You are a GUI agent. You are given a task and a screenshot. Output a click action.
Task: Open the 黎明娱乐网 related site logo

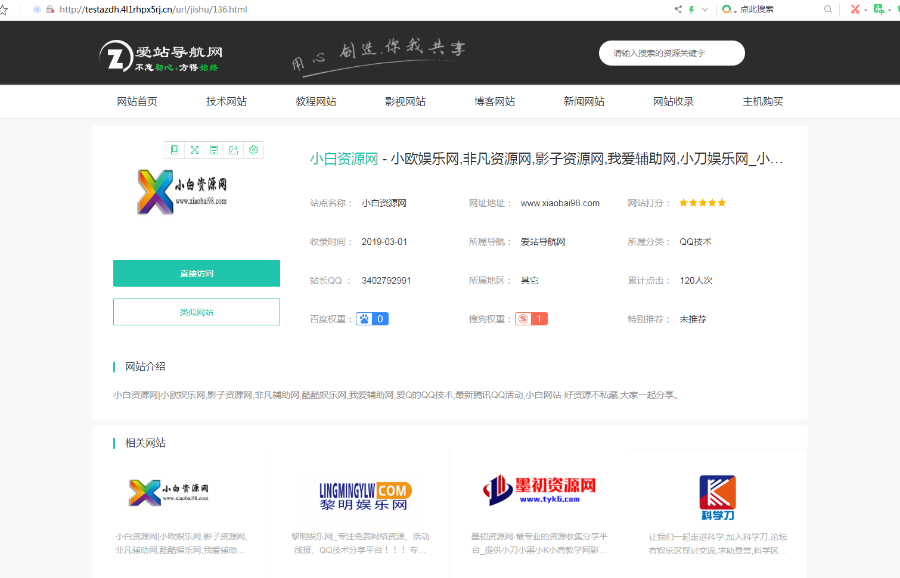tap(365, 496)
